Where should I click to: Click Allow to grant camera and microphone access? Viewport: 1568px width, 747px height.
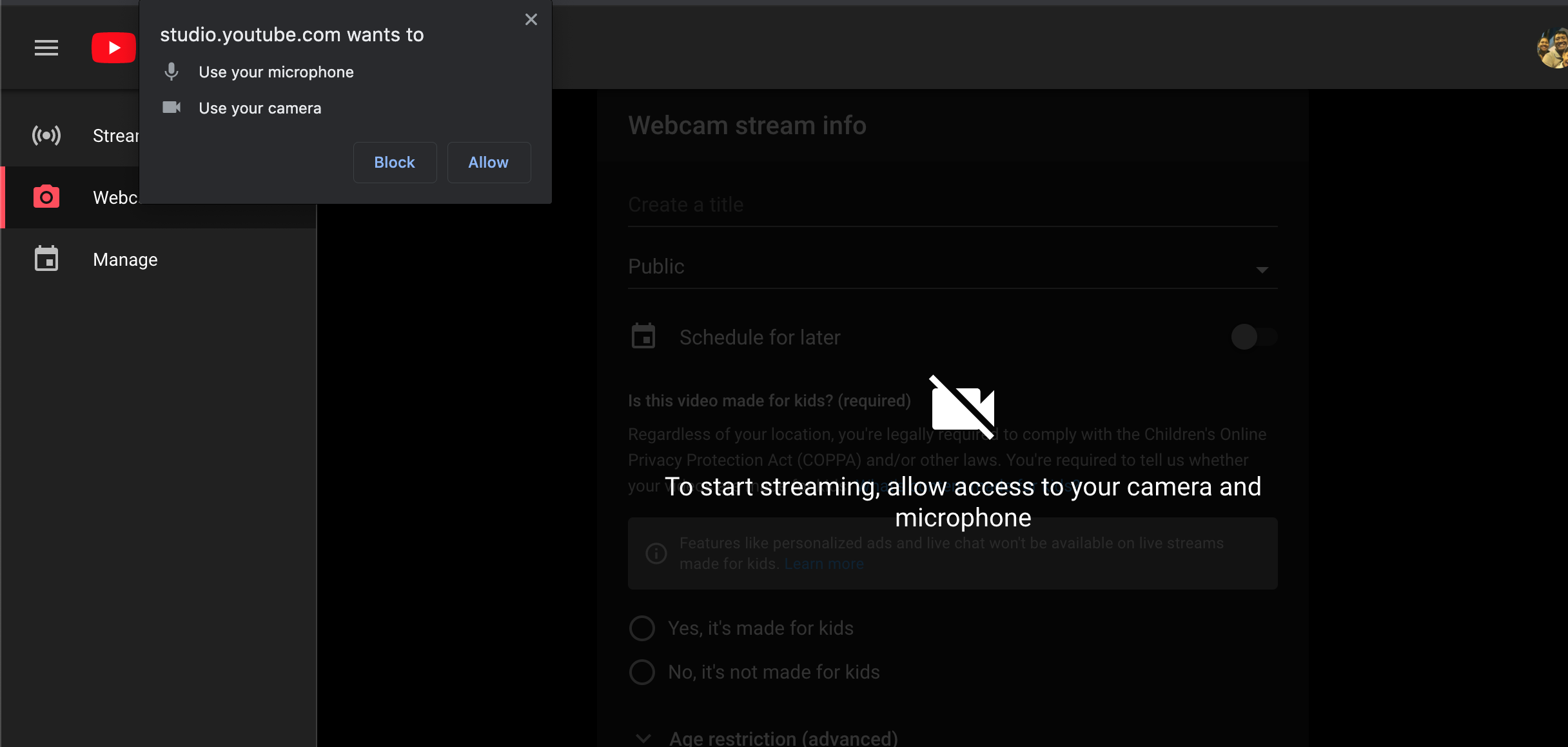[488, 162]
